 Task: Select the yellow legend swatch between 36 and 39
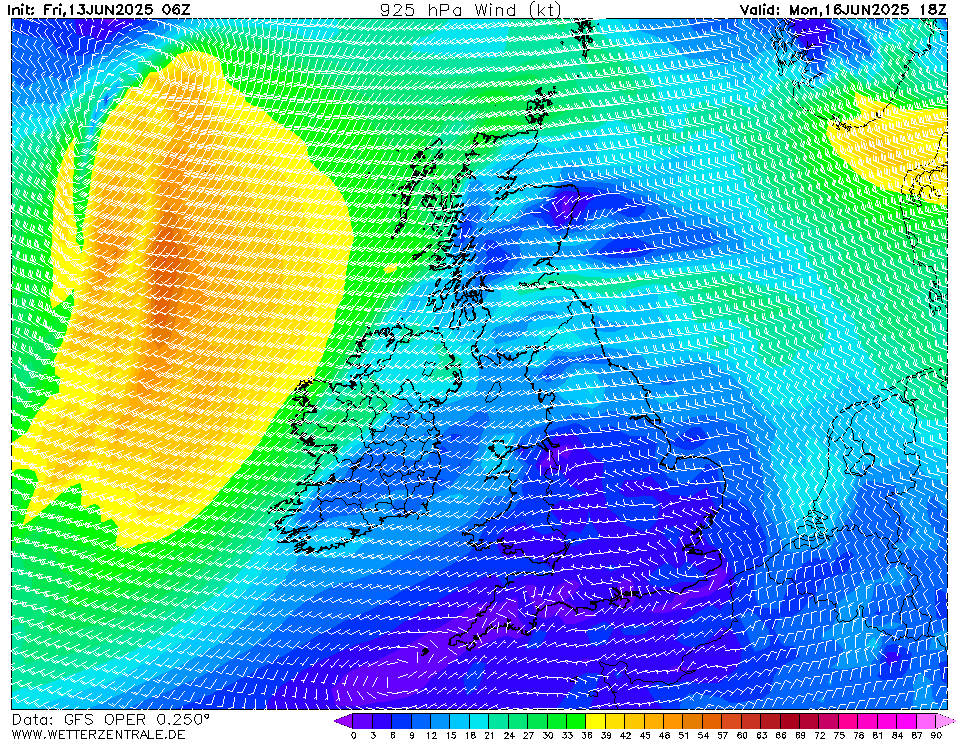[596, 720]
